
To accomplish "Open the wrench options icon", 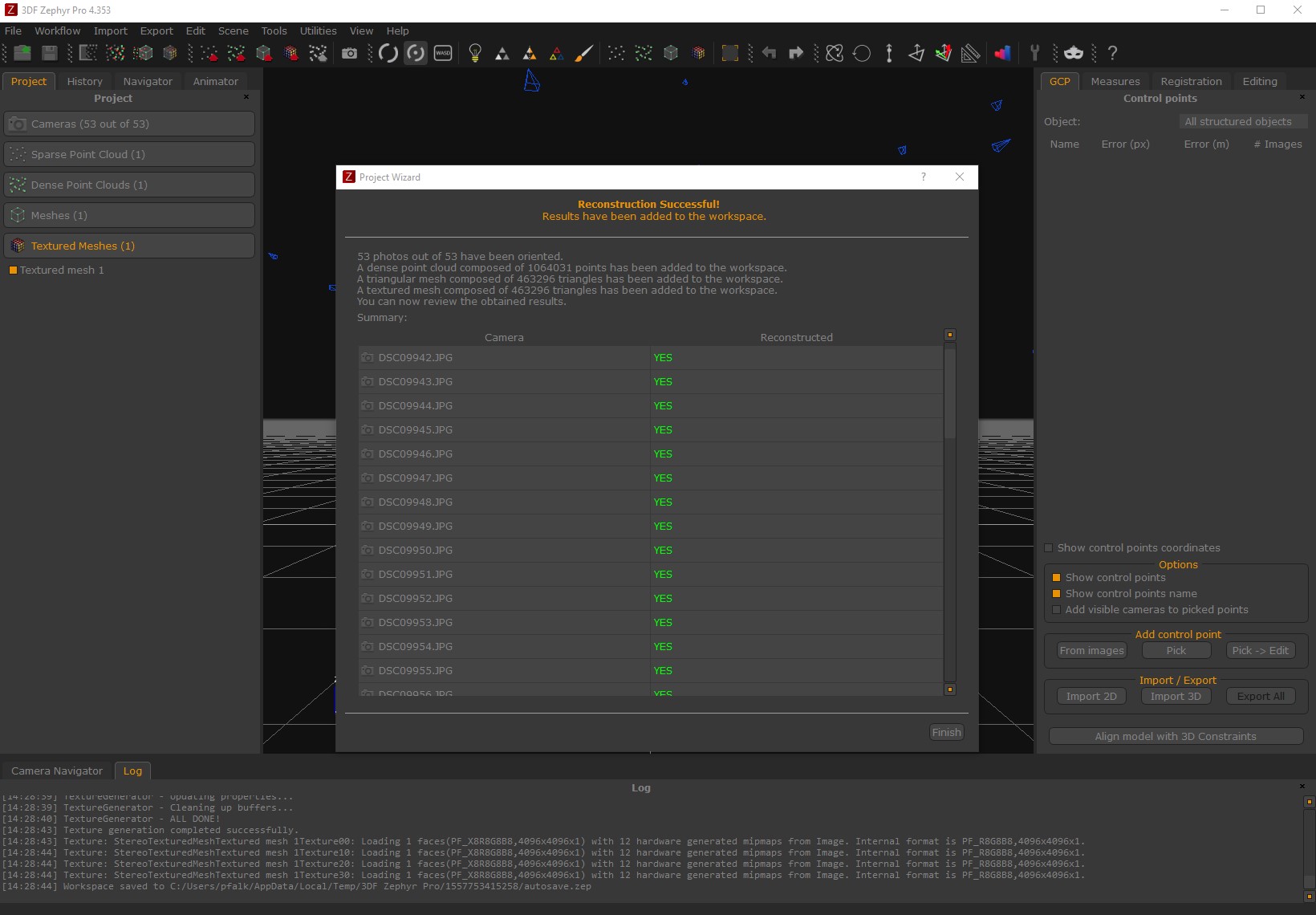I will [1034, 53].
